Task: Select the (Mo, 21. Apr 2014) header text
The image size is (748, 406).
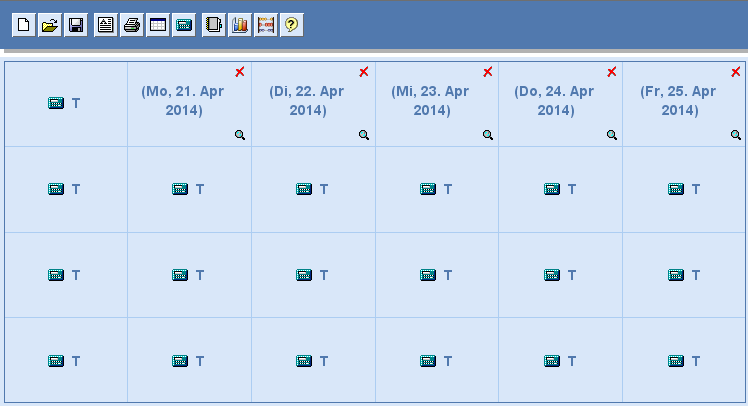Action: pos(183,101)
